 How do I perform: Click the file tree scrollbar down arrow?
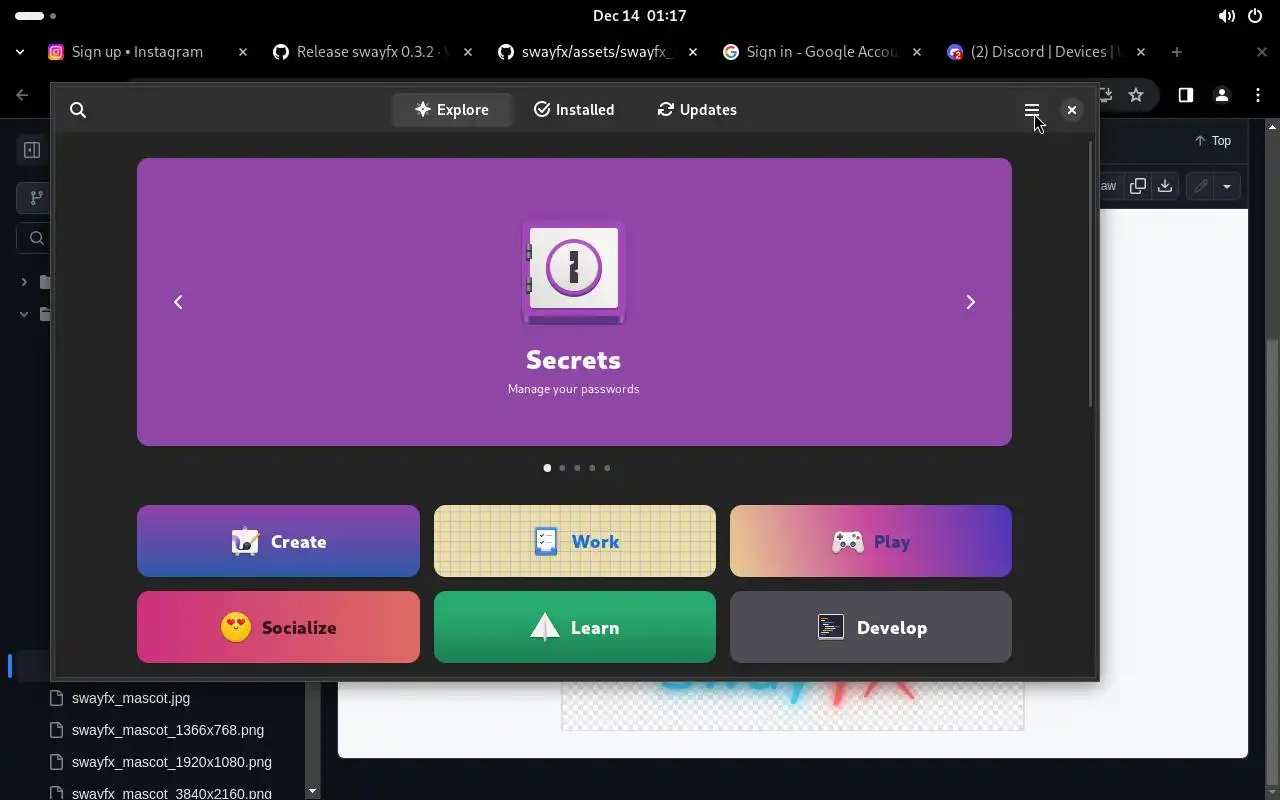312,791
